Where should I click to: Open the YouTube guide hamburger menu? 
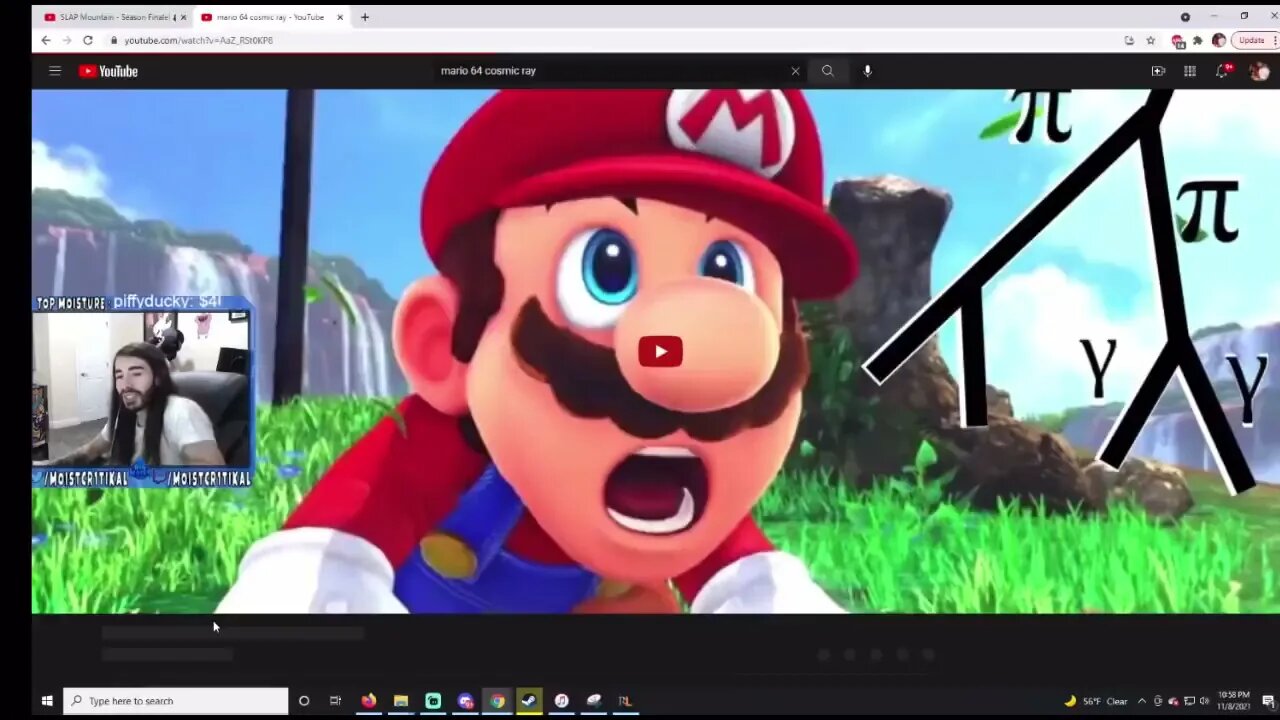coord(55,71)
